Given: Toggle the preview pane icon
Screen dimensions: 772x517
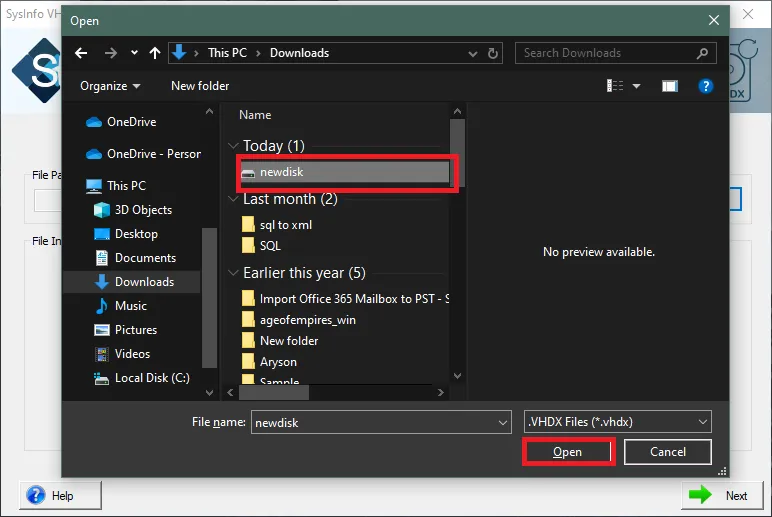Looking at the screenshot, I should point(670,86).
